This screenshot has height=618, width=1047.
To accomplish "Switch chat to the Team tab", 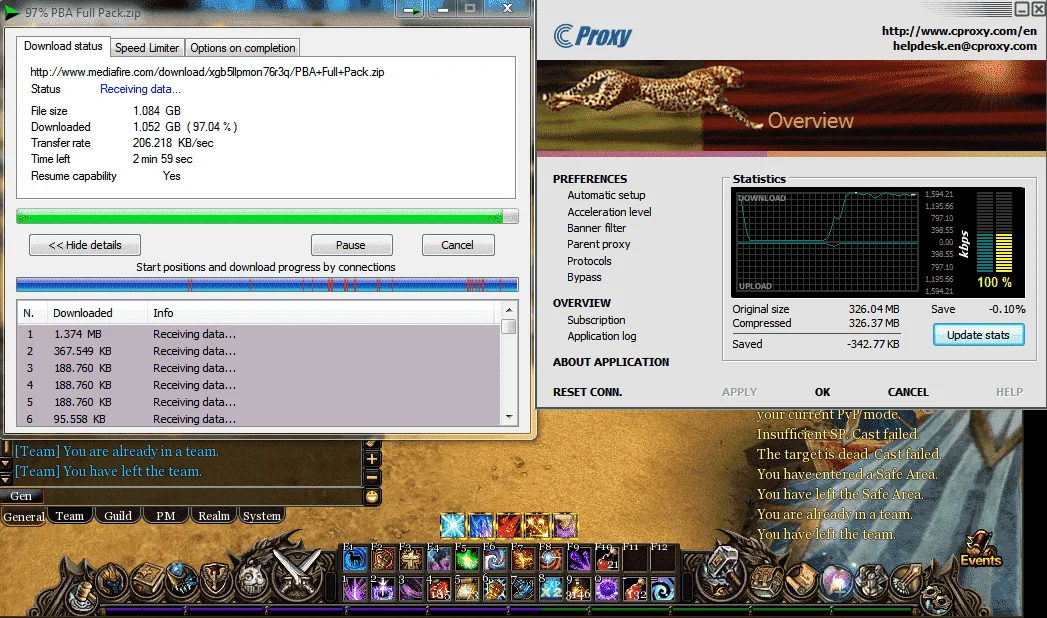I will tap(69, 516).
